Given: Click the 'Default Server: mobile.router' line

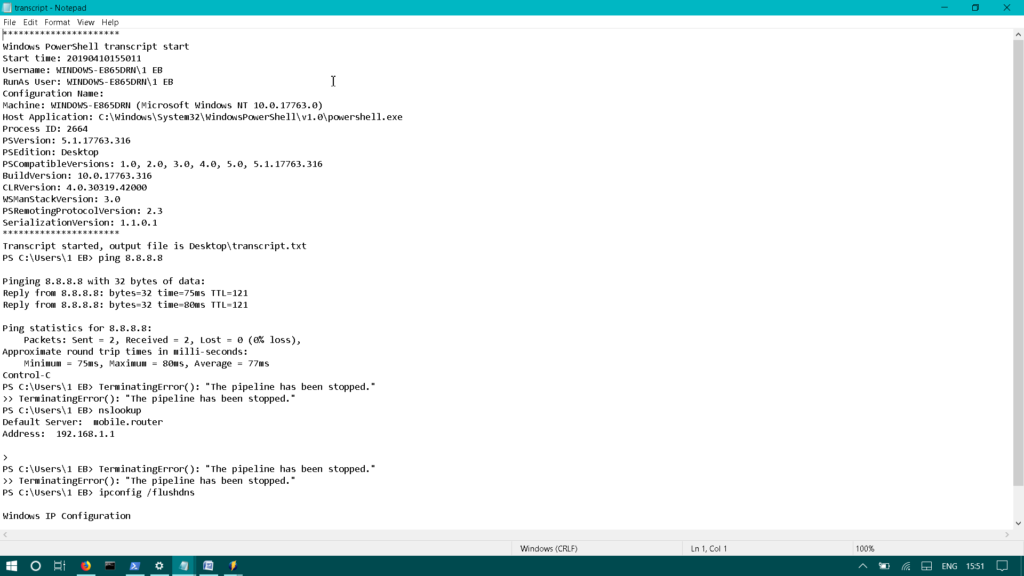Looking at the screenshot, I should tap(82, 423).
